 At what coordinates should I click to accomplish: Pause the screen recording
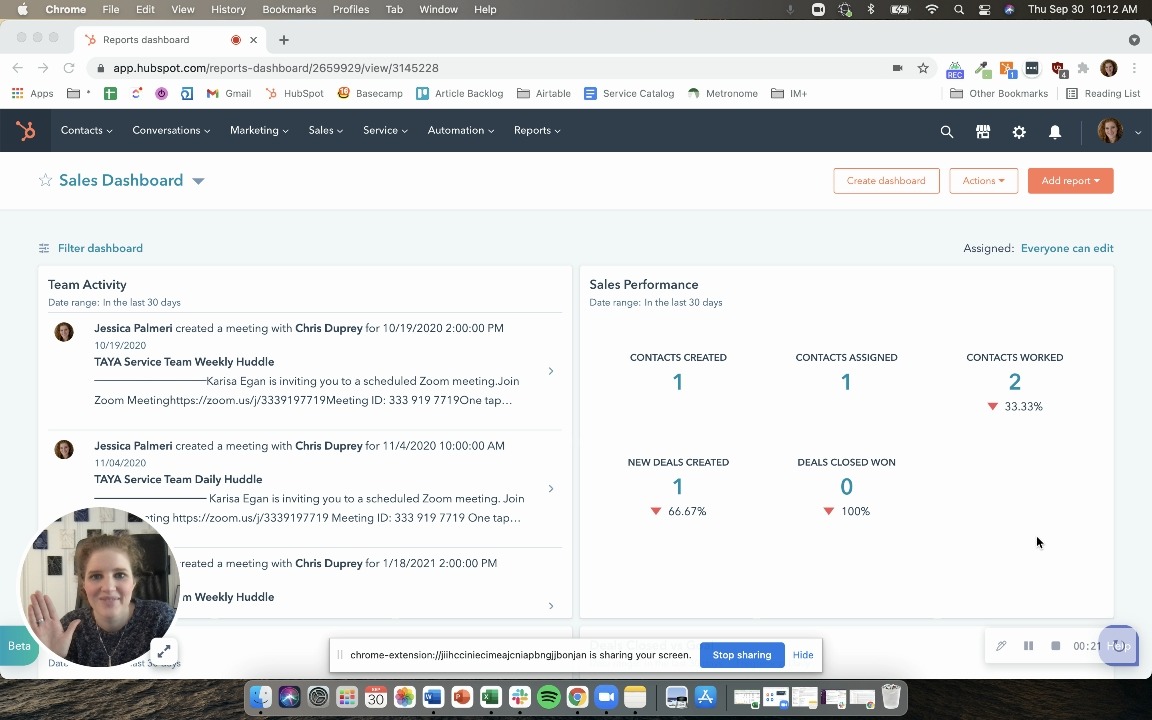[x=1028, y=646]
